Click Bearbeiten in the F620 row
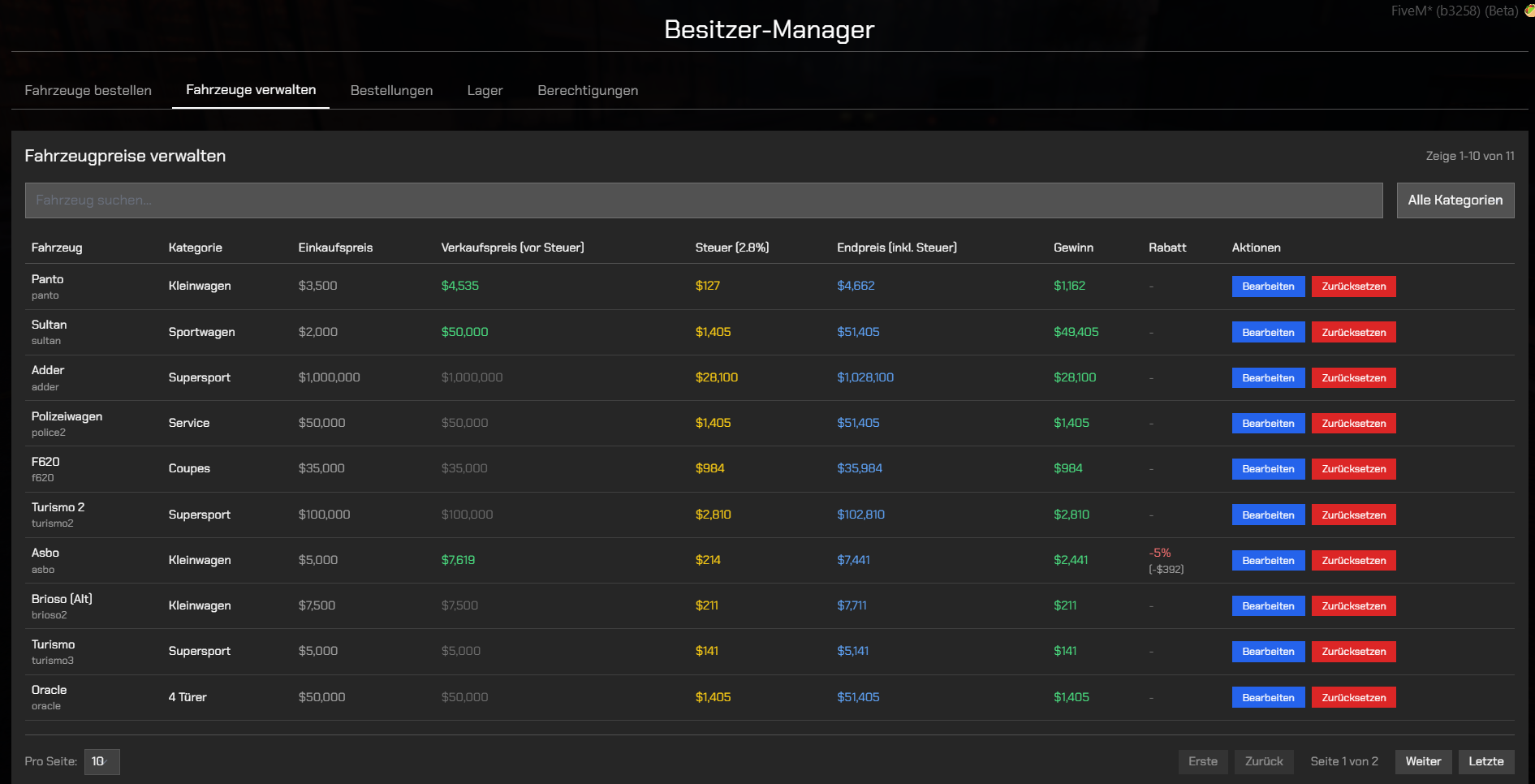The image size is (1535, 784). [1267, 469]
